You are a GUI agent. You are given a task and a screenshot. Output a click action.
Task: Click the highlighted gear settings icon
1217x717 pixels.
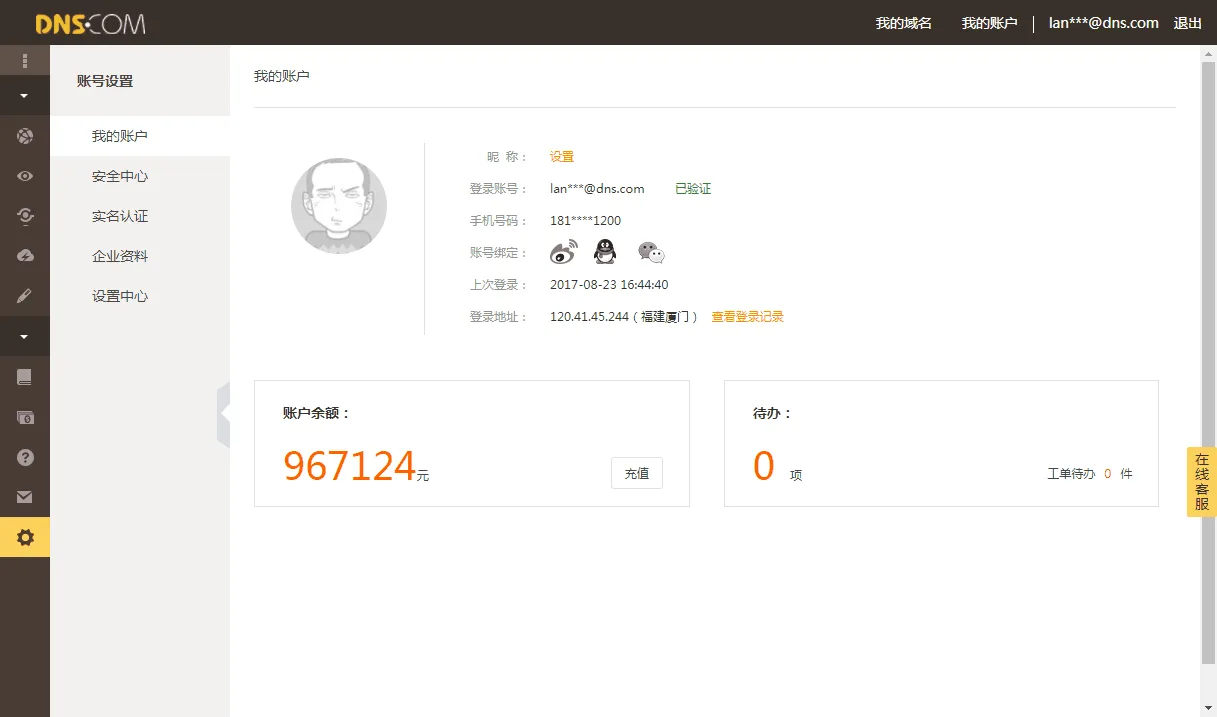(x=25, y=537)
